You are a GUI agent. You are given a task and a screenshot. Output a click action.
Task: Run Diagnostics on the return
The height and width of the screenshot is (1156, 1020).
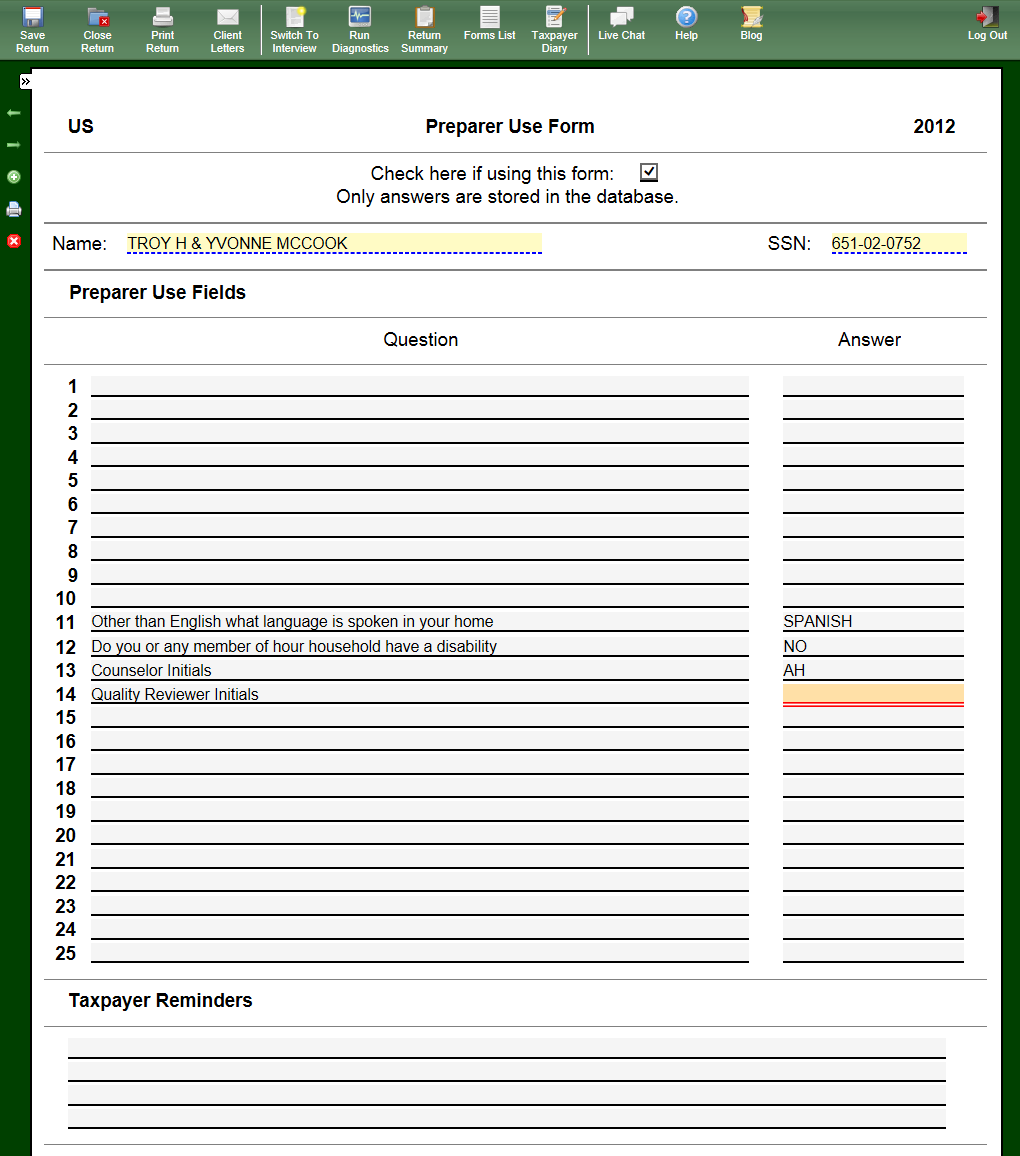coord(360,29)
